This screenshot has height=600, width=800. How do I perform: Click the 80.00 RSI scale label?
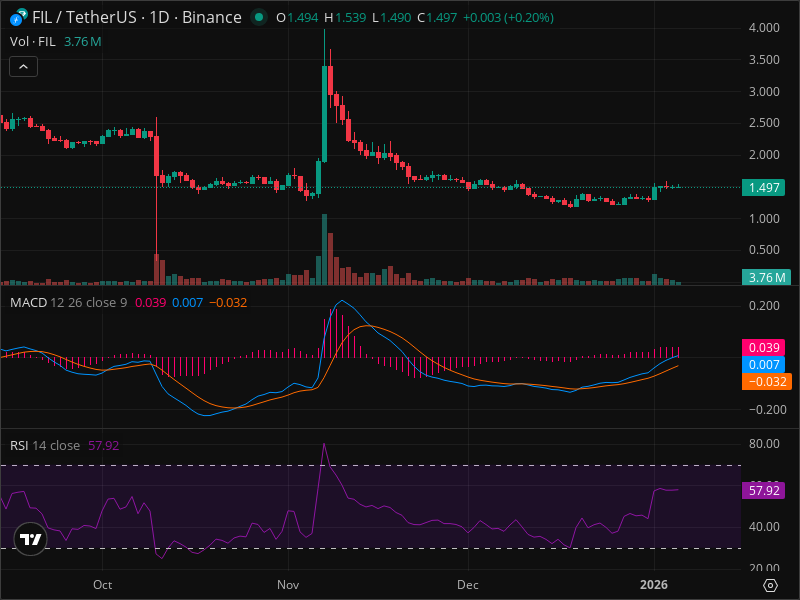(x=764, y=444)
